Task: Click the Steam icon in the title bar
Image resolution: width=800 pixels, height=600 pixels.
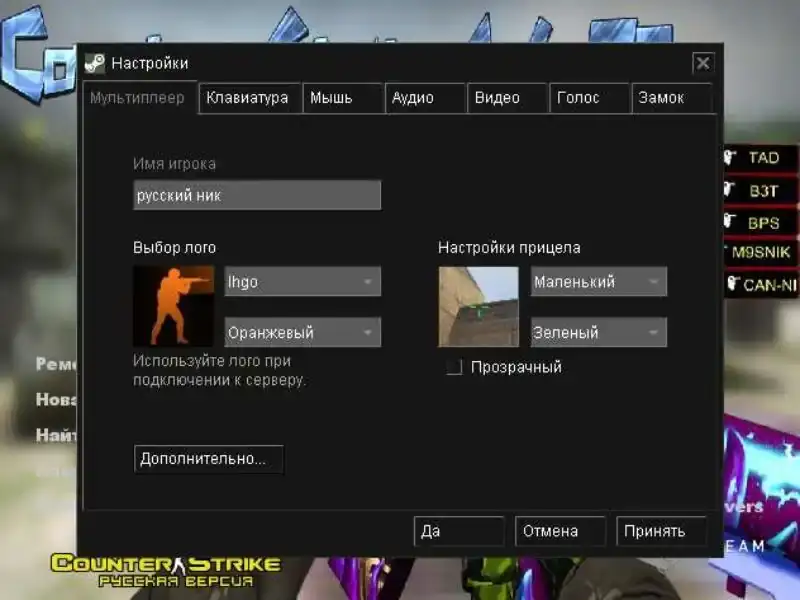Action: point(95,63)
